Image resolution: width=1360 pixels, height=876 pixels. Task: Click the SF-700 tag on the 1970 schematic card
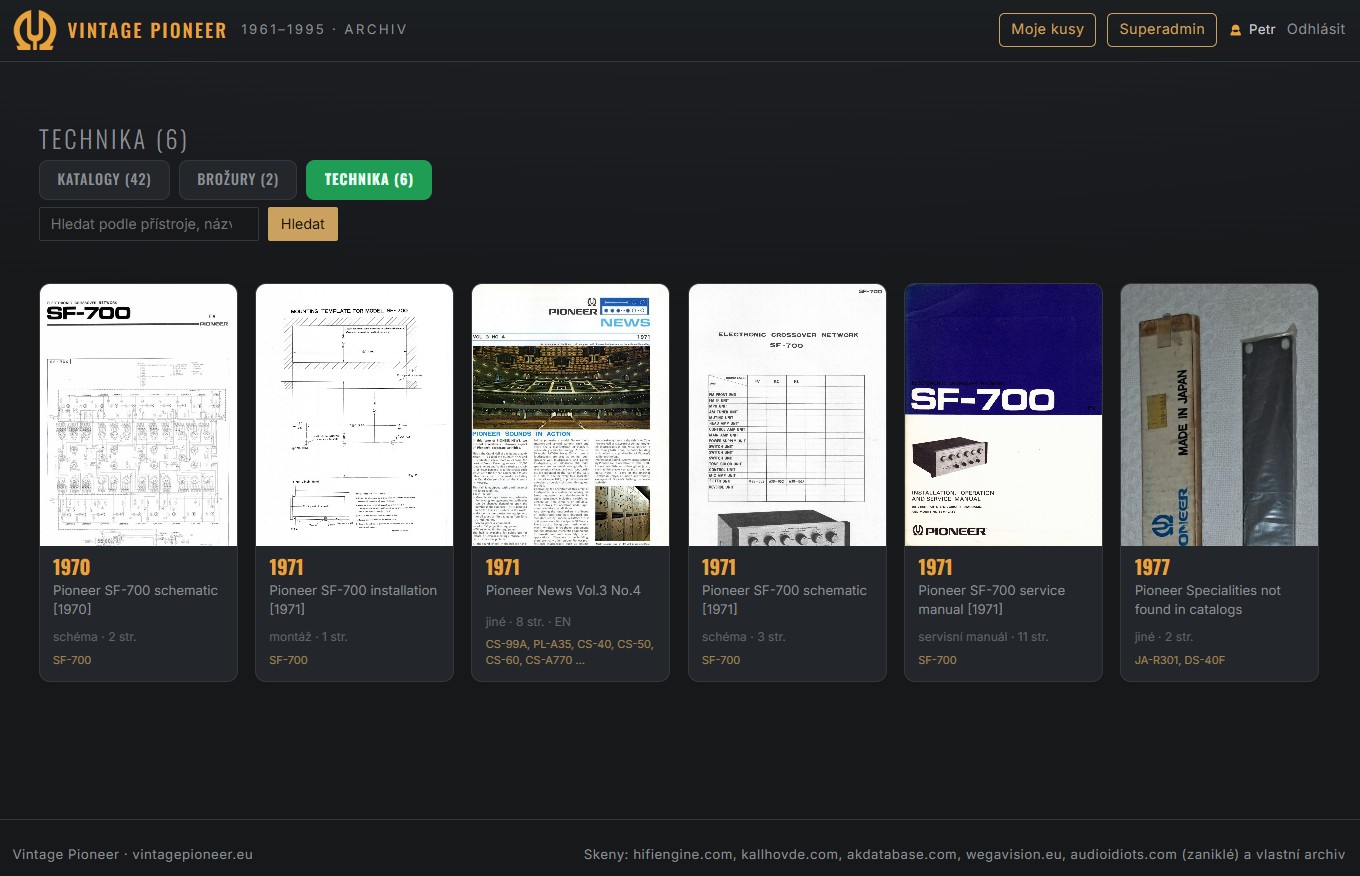[x=72, y=660]
